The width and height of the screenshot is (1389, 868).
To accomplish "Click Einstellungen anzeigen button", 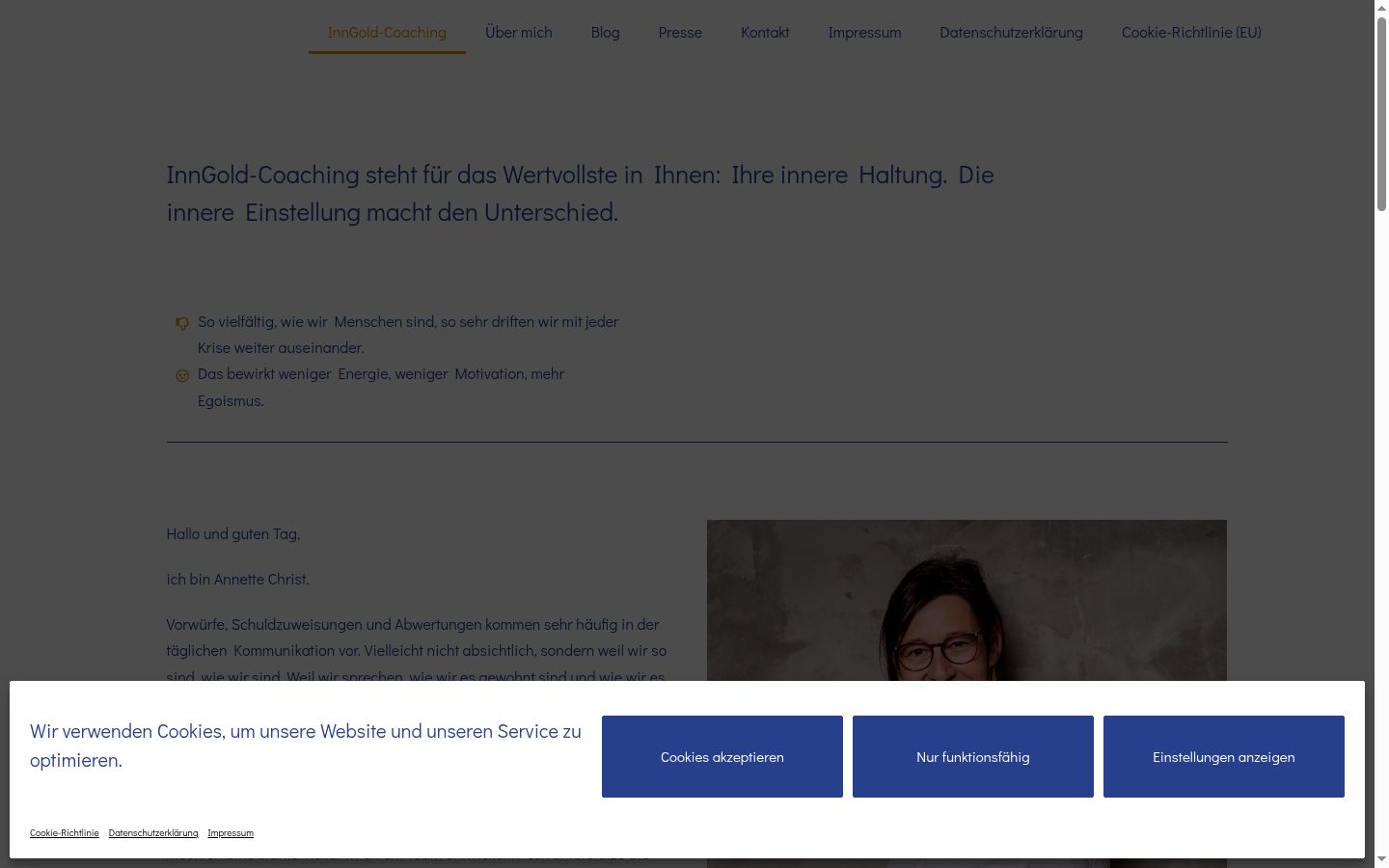I will pyautogui.click(x=1224, y=757).
